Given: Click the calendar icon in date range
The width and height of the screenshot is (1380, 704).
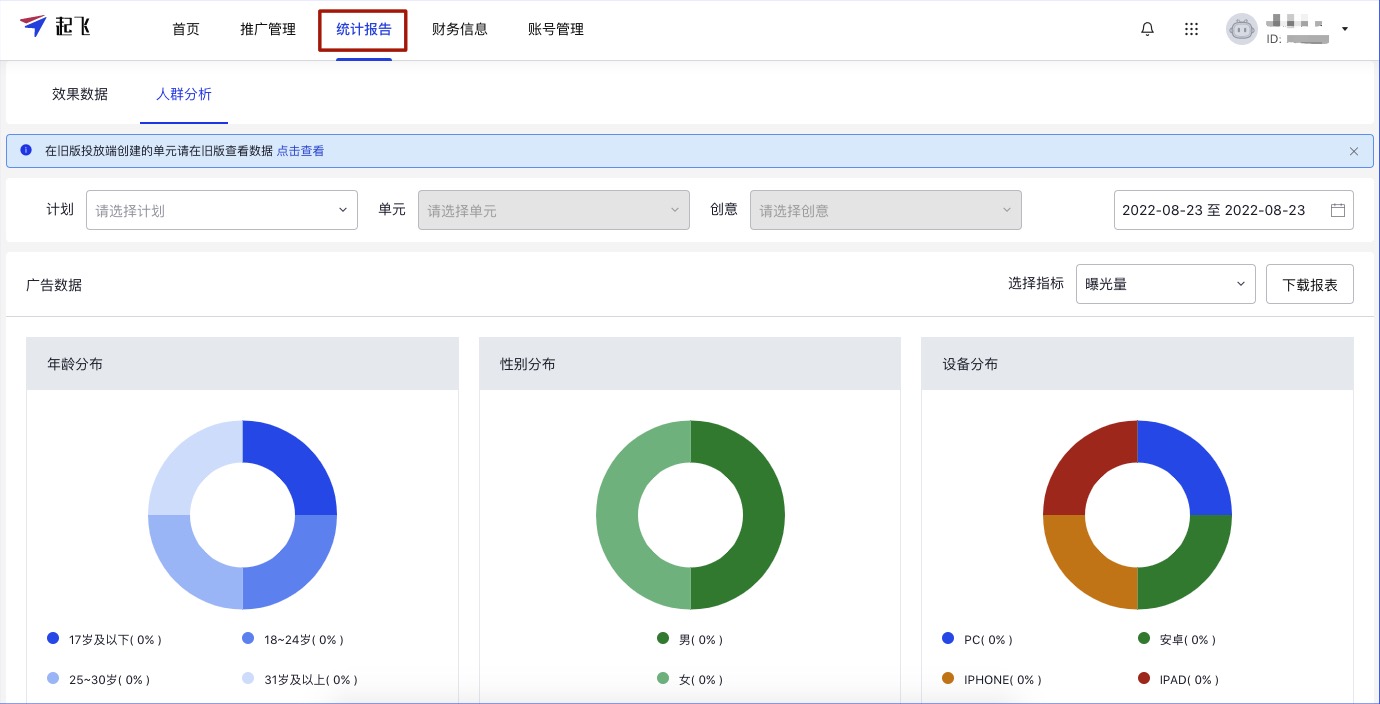Looking at the screenshot, I should (1338, 210).
